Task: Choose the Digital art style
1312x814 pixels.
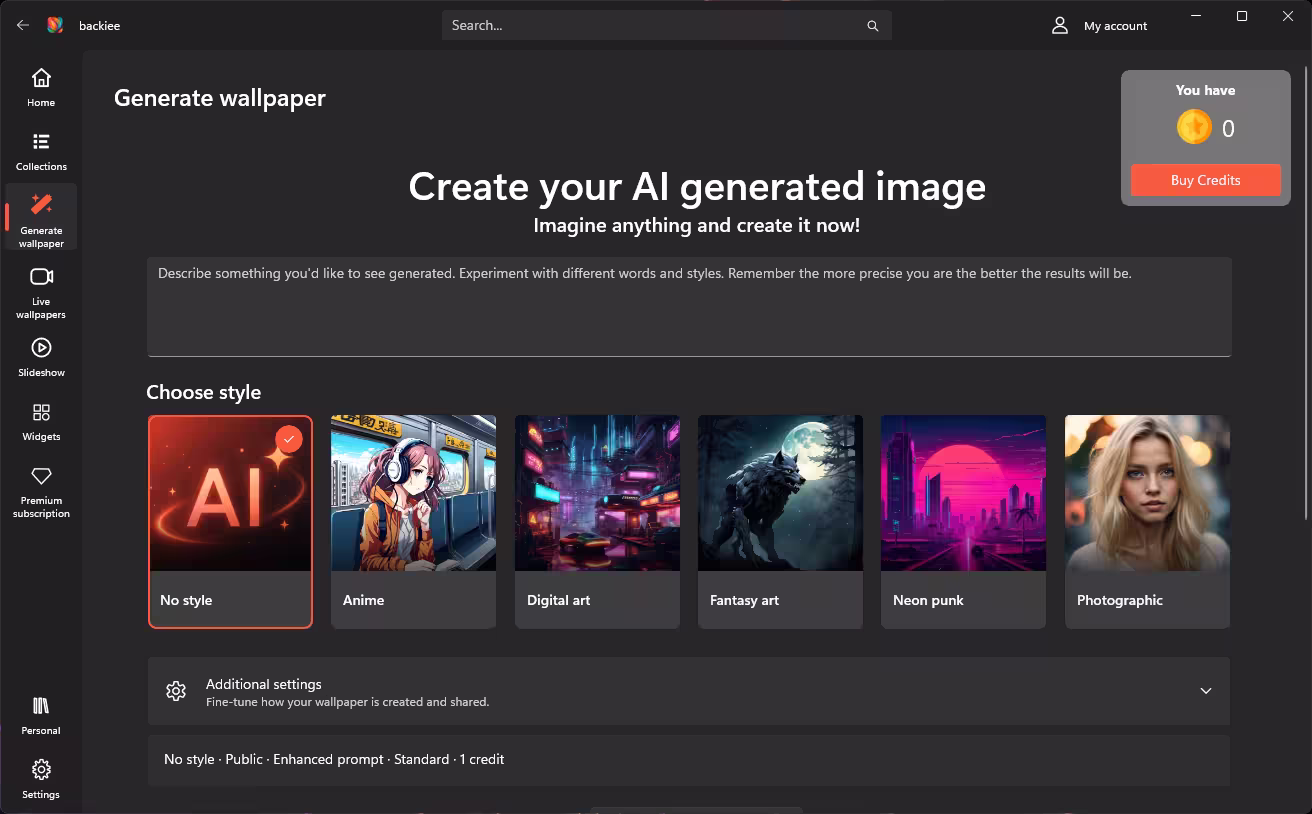Action: pos(597,522)
